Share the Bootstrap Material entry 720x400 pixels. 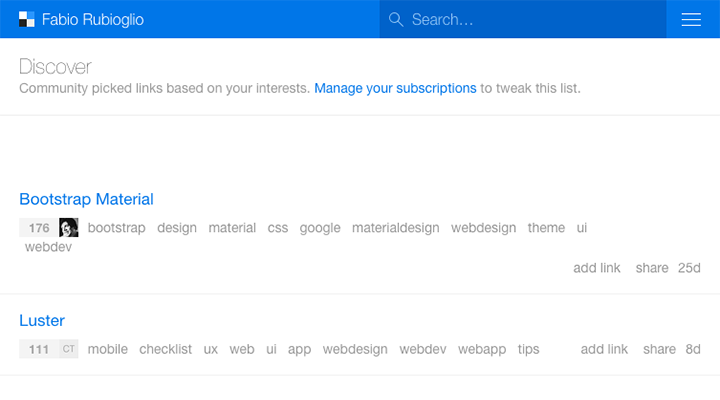click(652, 268)
